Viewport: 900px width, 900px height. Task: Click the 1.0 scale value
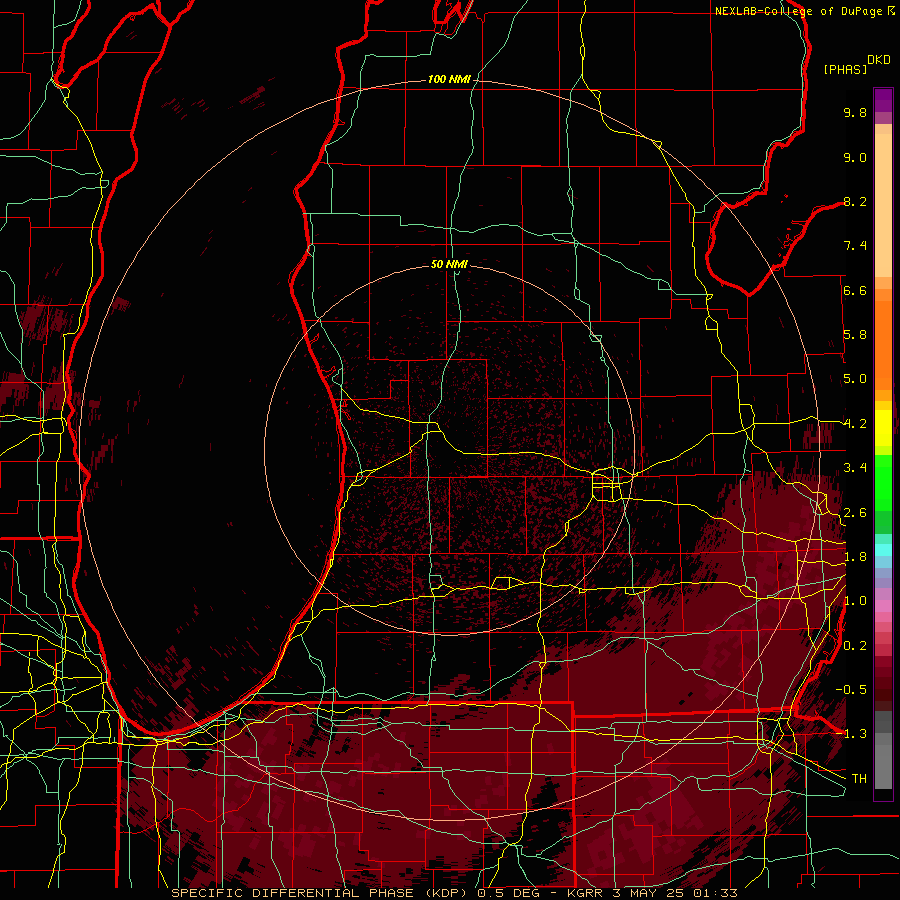tap(855, 601)
